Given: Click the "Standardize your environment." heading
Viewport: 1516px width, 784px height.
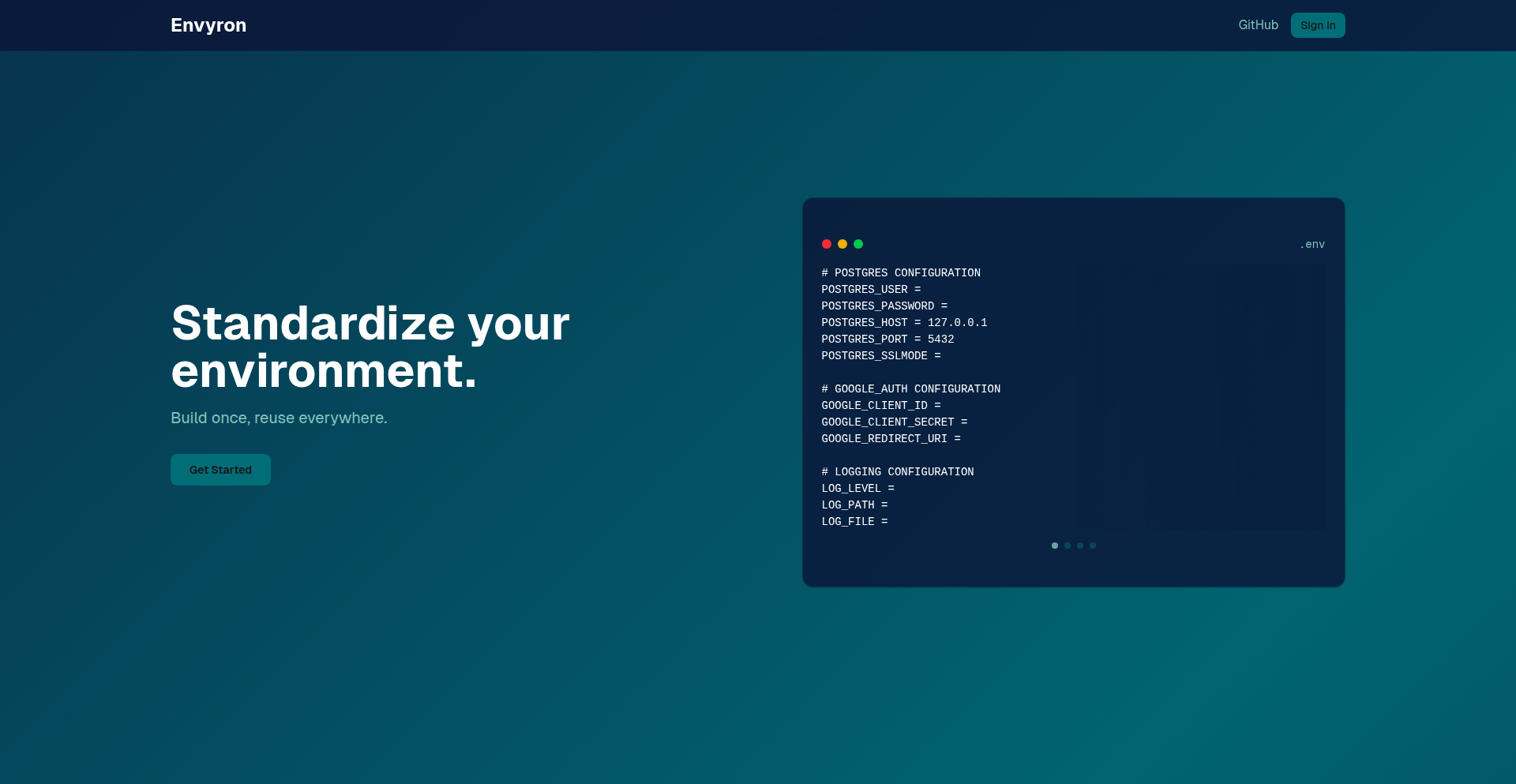Looking at the screenshot, I should [x=370, y=347].
